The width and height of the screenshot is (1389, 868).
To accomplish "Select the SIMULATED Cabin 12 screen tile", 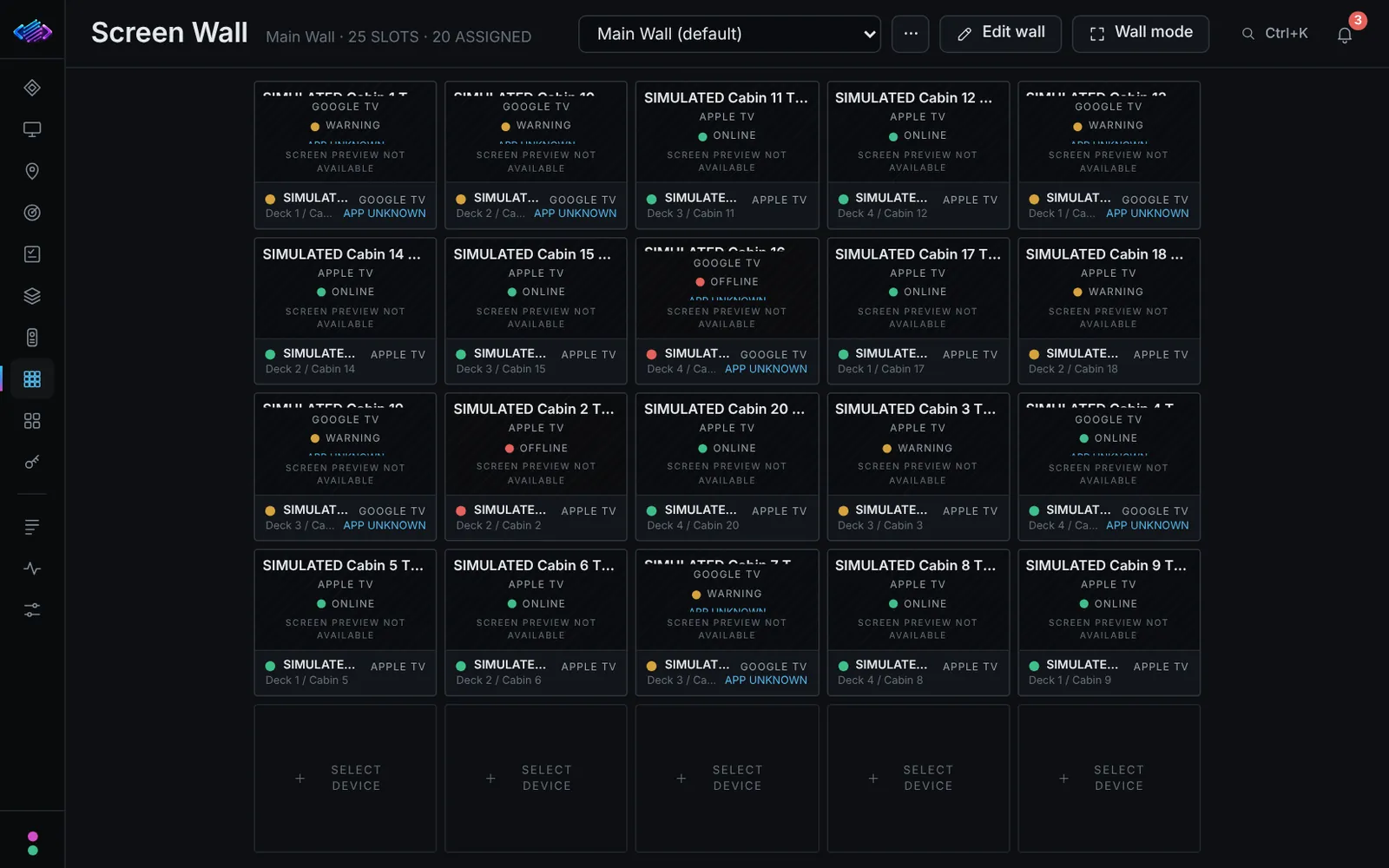I will tap(918, 155).
